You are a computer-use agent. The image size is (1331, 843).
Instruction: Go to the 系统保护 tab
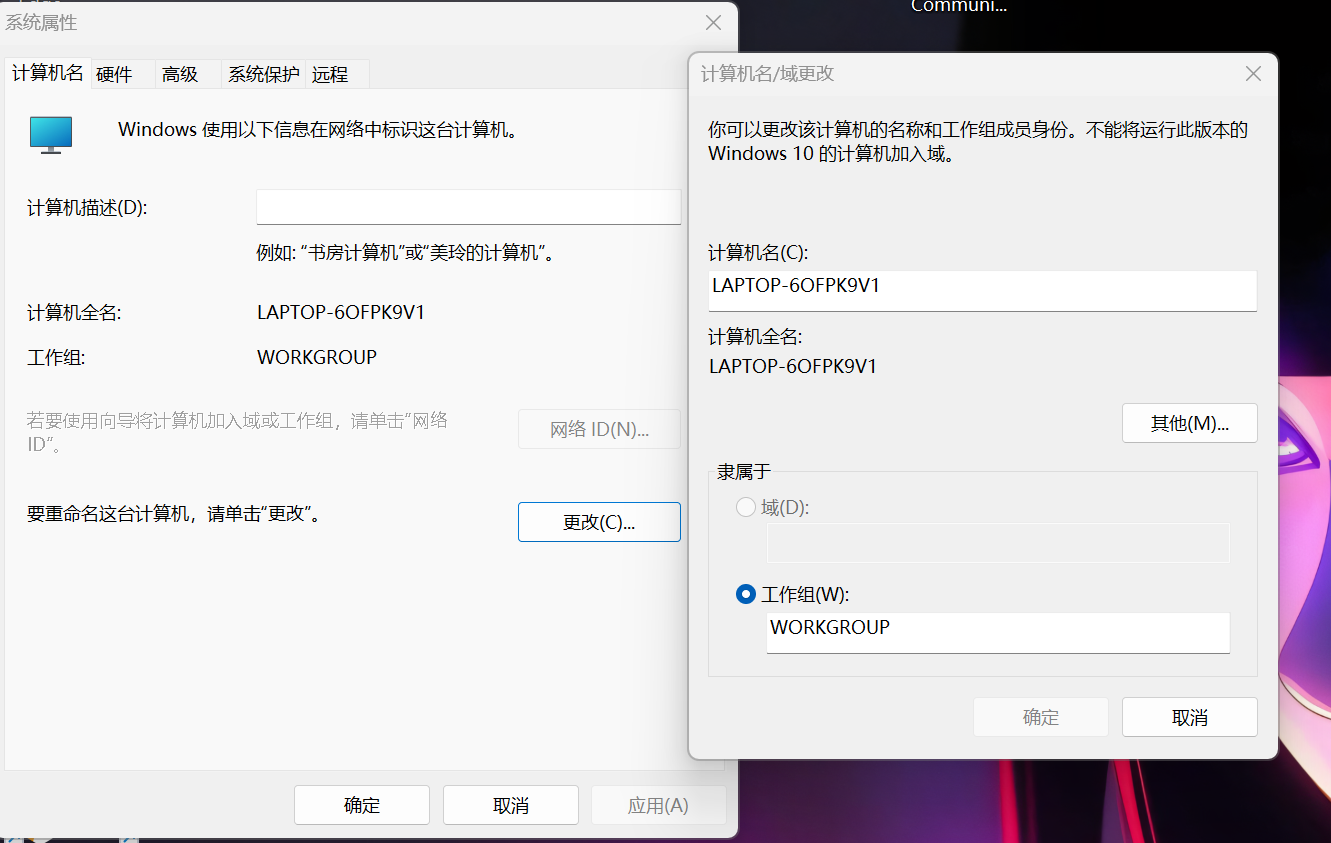(263, 75)
